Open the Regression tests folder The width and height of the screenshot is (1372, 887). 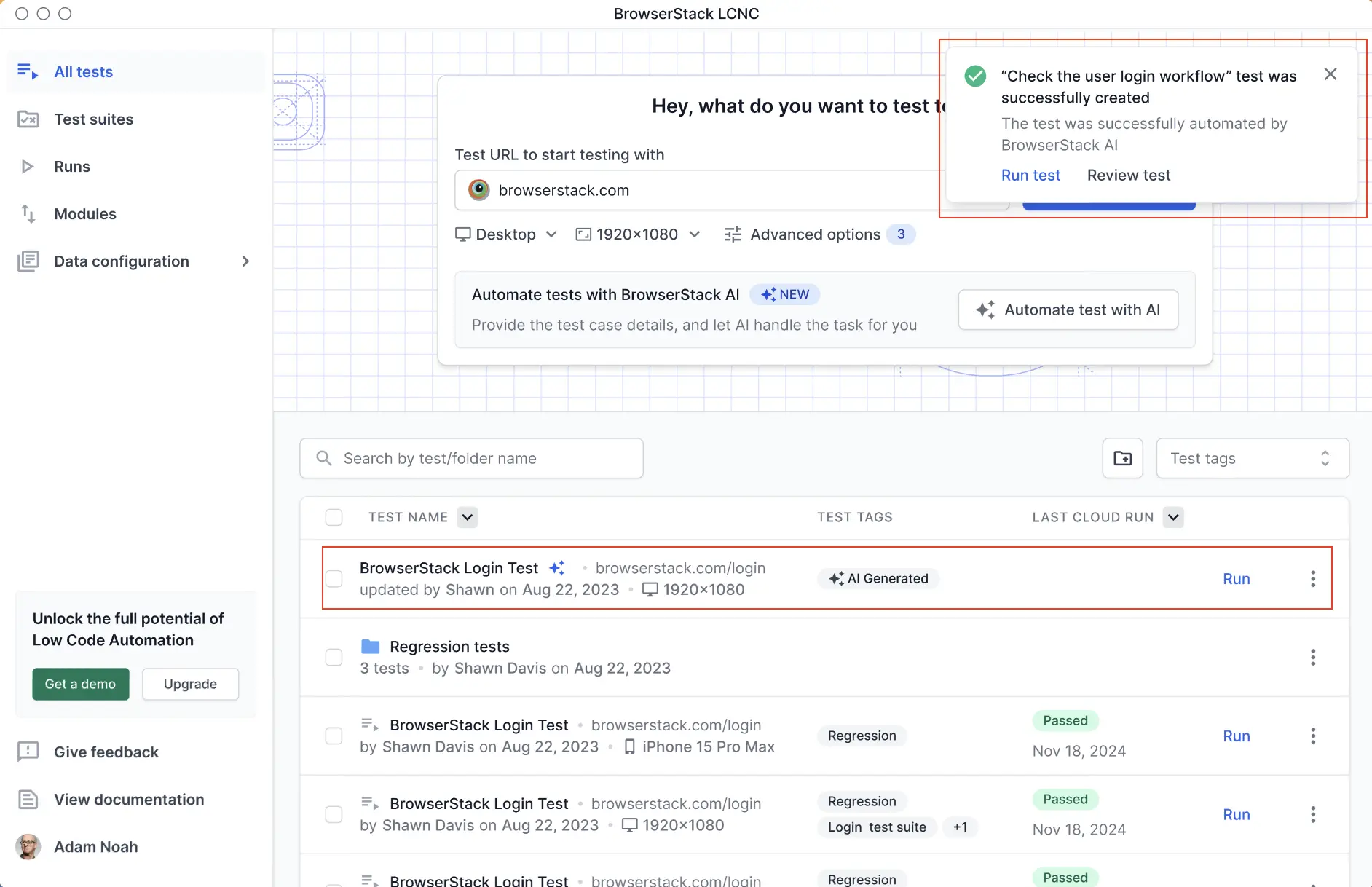coord(449,647)
